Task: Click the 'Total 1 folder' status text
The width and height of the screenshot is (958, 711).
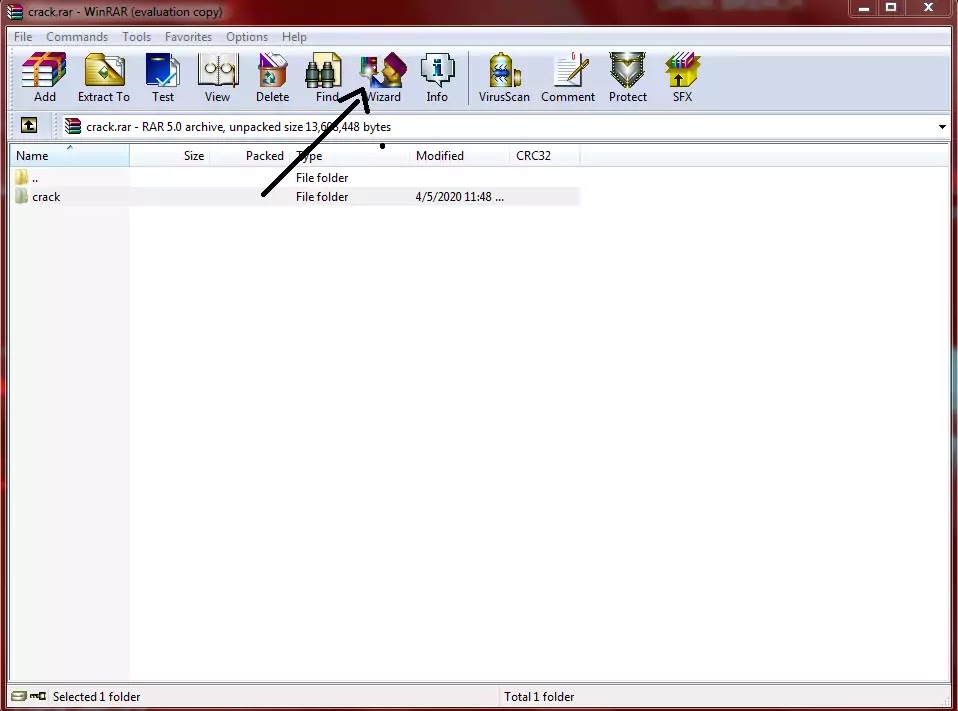Action: [539, 696]
